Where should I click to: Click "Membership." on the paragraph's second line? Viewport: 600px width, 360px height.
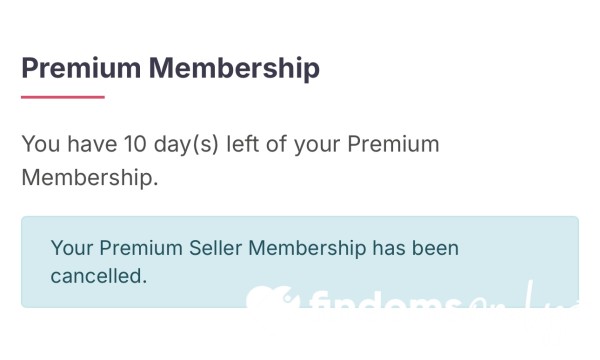[x=90, y=178]
